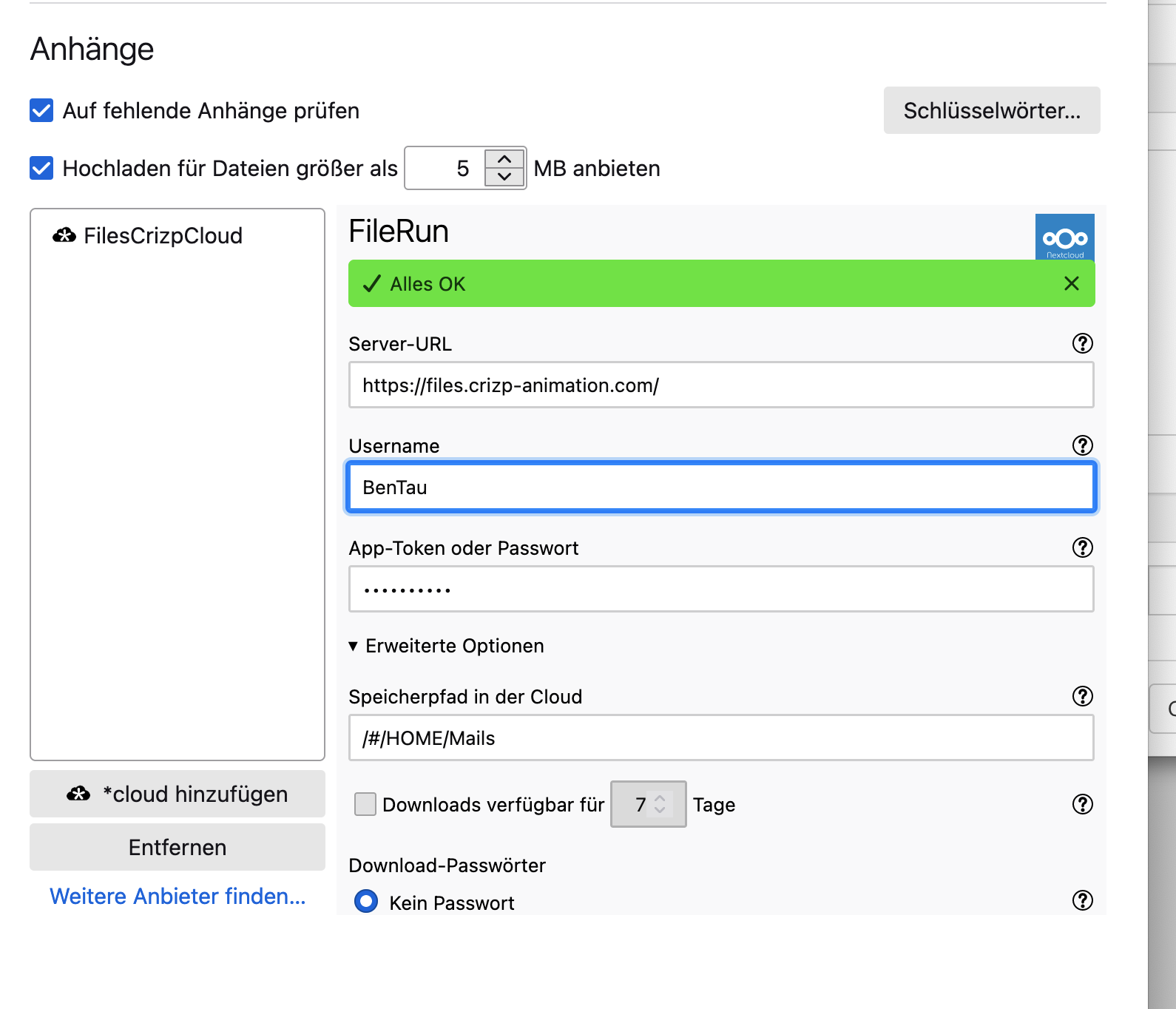Click cloud icon beside FilesCrizpCloud
1176x1009 pixels.
[x=64, y=235]
